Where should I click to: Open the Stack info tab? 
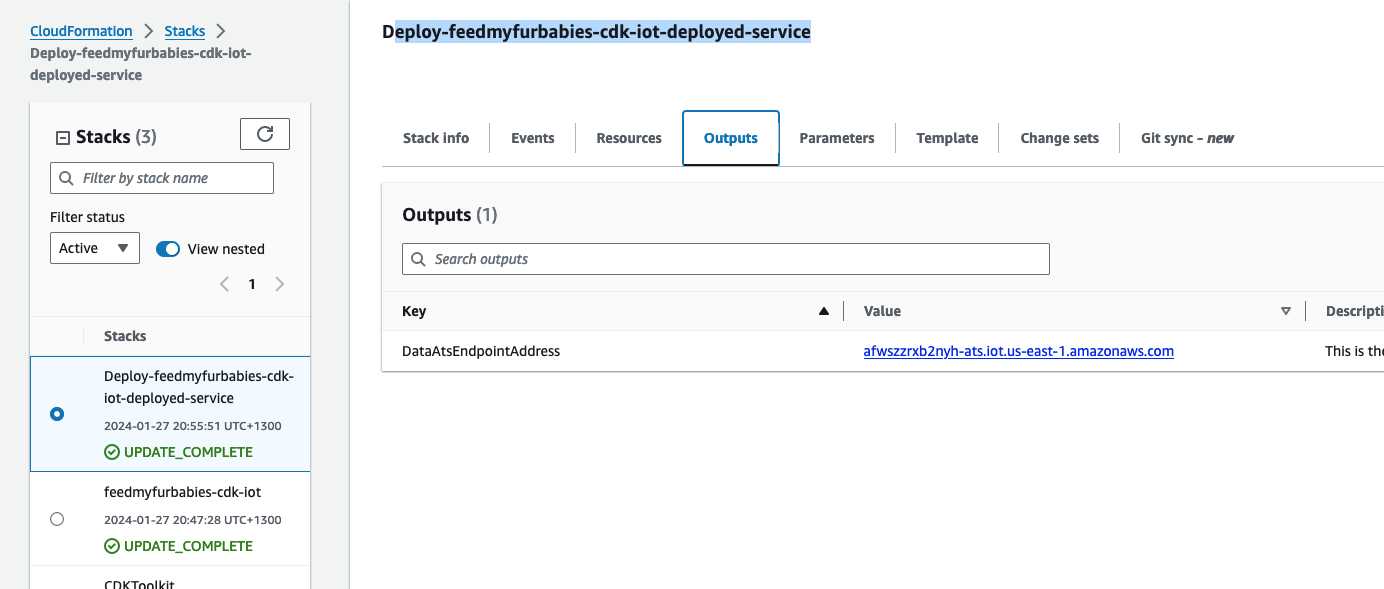click(436, 138)
